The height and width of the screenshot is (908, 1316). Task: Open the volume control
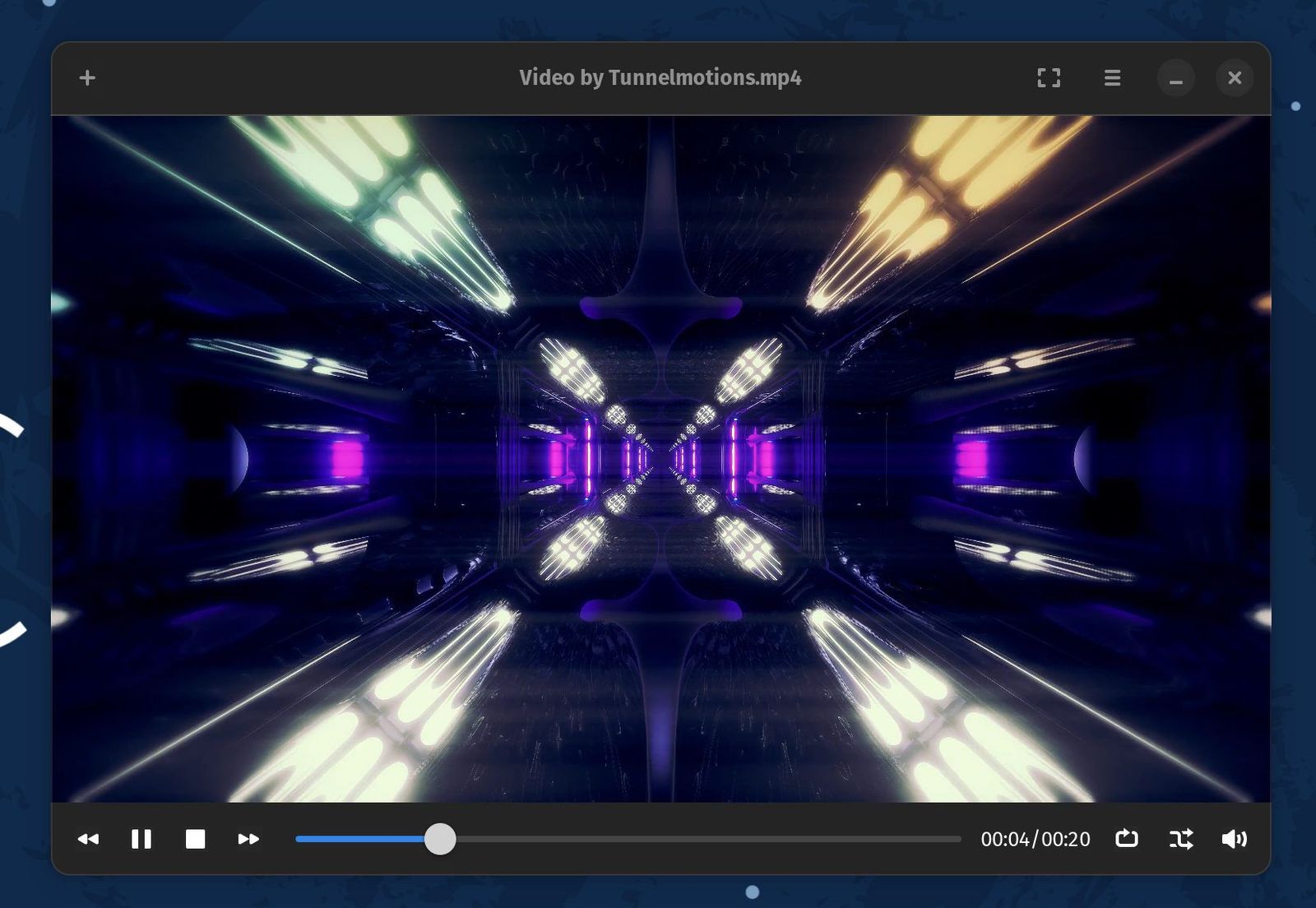pos(1235,839)
